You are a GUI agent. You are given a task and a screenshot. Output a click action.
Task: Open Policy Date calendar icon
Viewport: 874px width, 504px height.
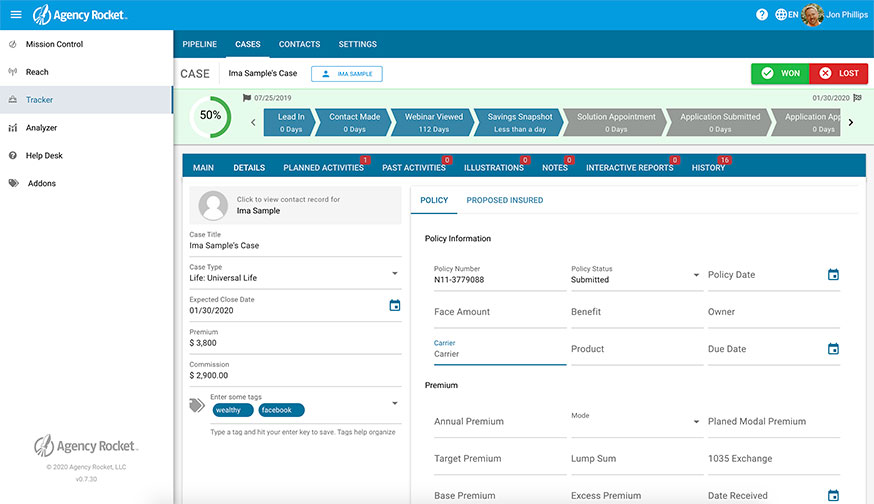[x=833, y=275]
